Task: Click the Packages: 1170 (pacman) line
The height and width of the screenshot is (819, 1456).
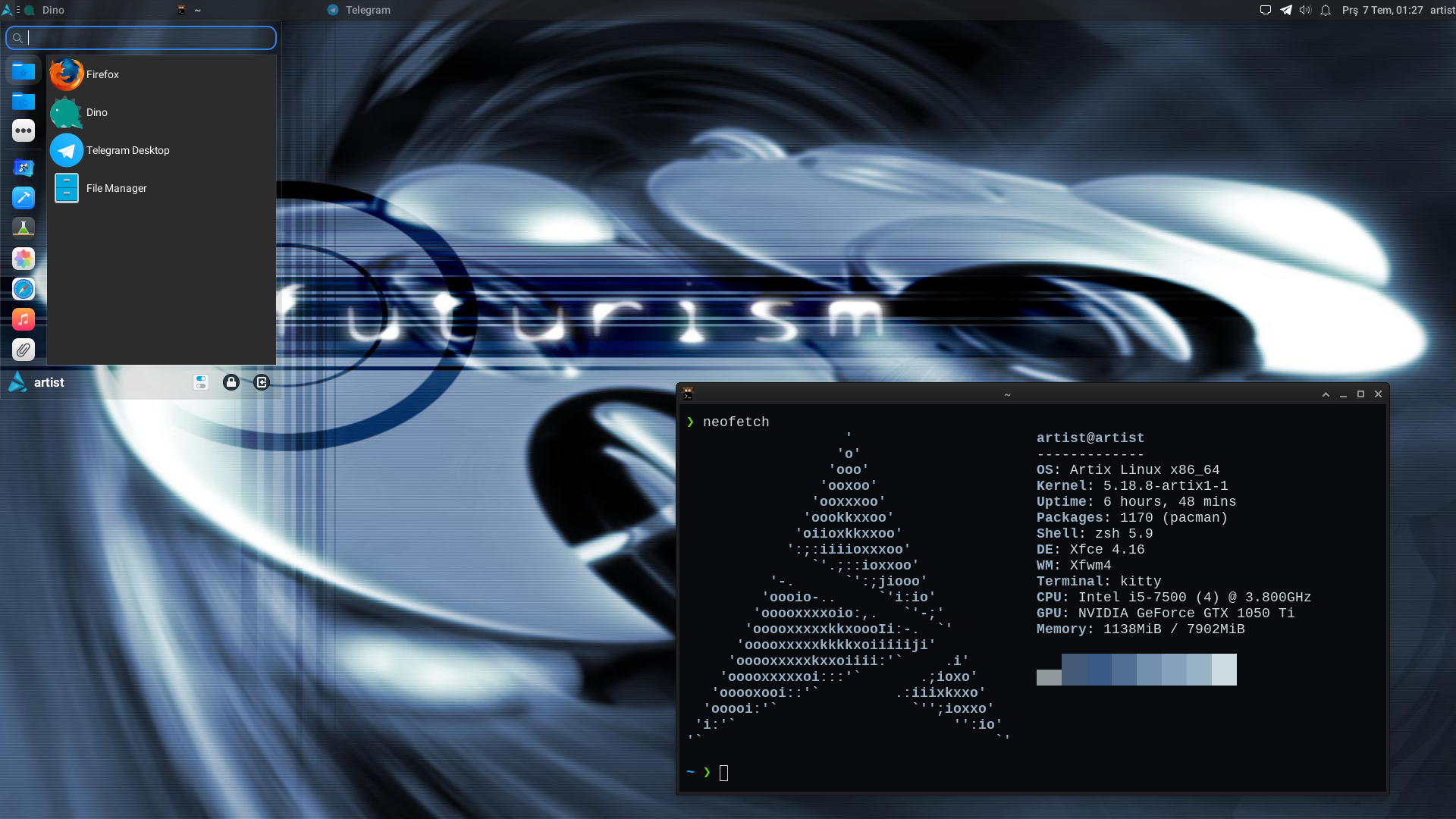Action: tap(1132, 517)
